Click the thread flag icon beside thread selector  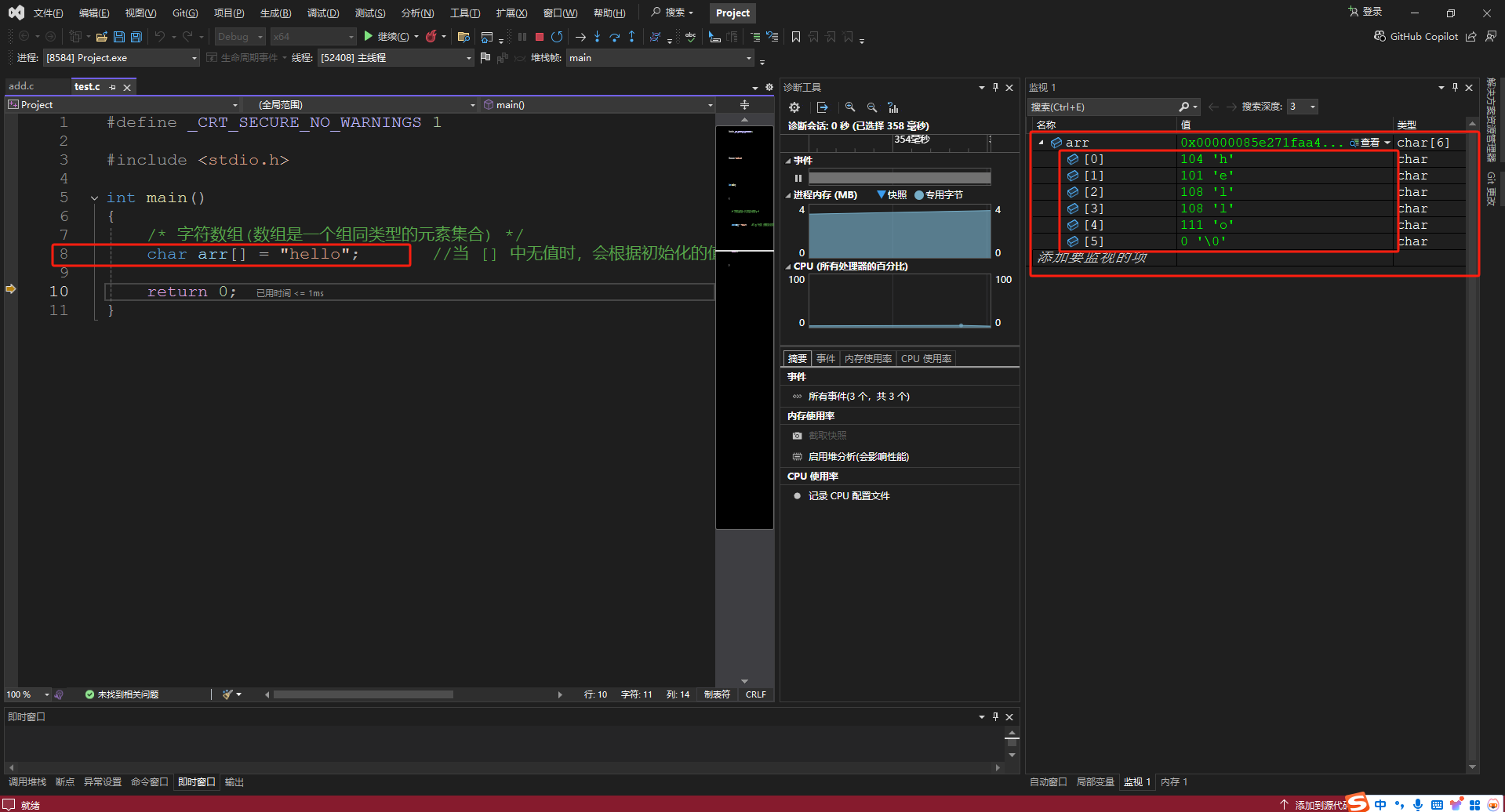tap(485, 57)
